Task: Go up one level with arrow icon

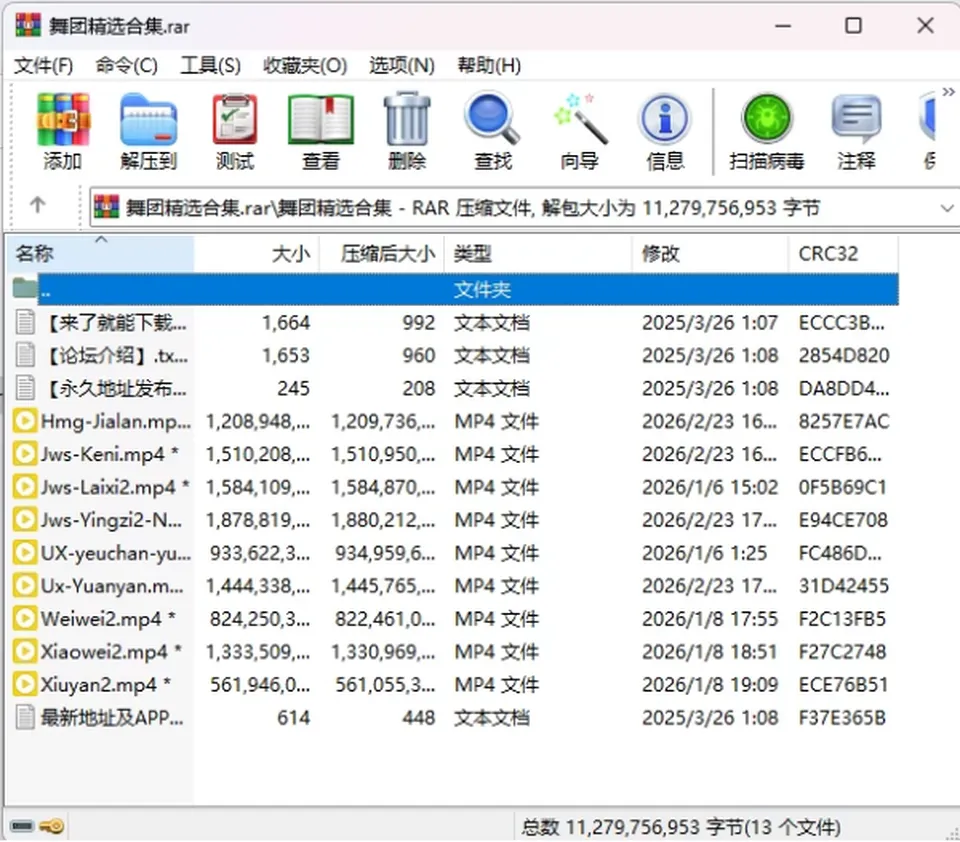Action: coord(37,205)
